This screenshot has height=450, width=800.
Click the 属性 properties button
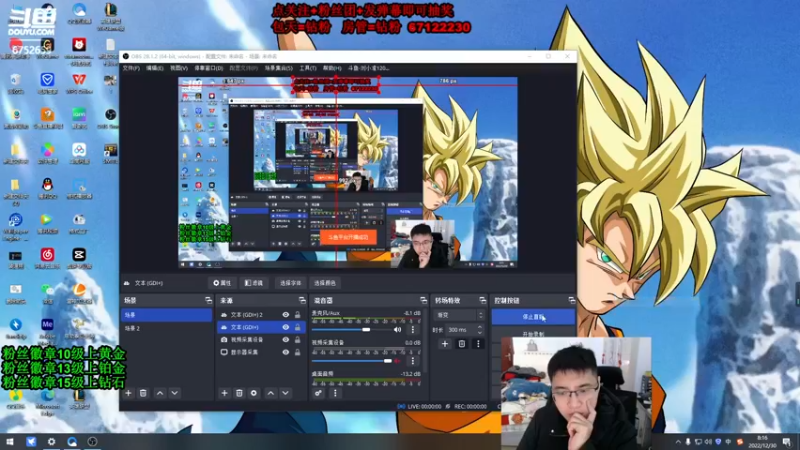222,283
